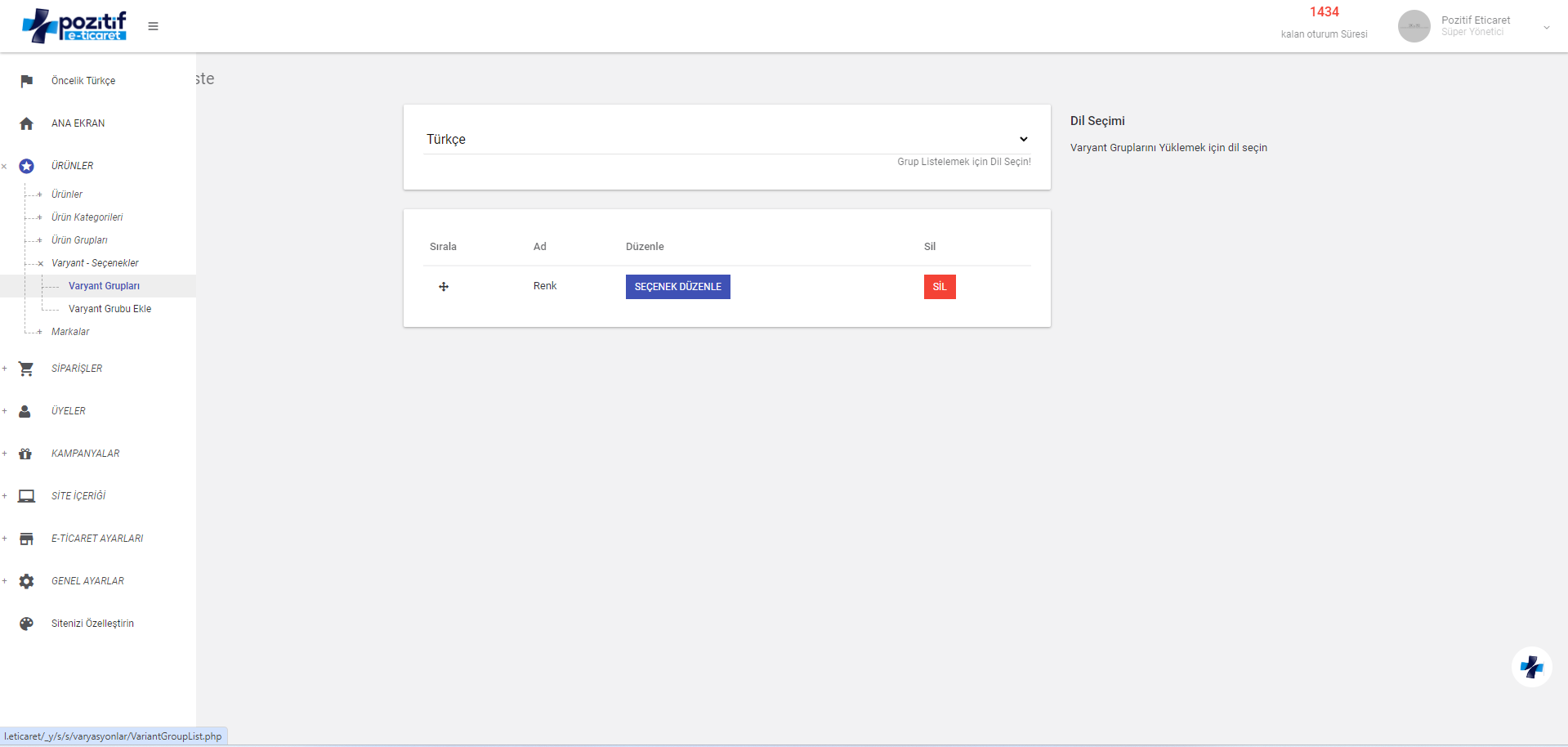
Task: Click the shopping cart Siparişler icon
Action: [26, 369]
